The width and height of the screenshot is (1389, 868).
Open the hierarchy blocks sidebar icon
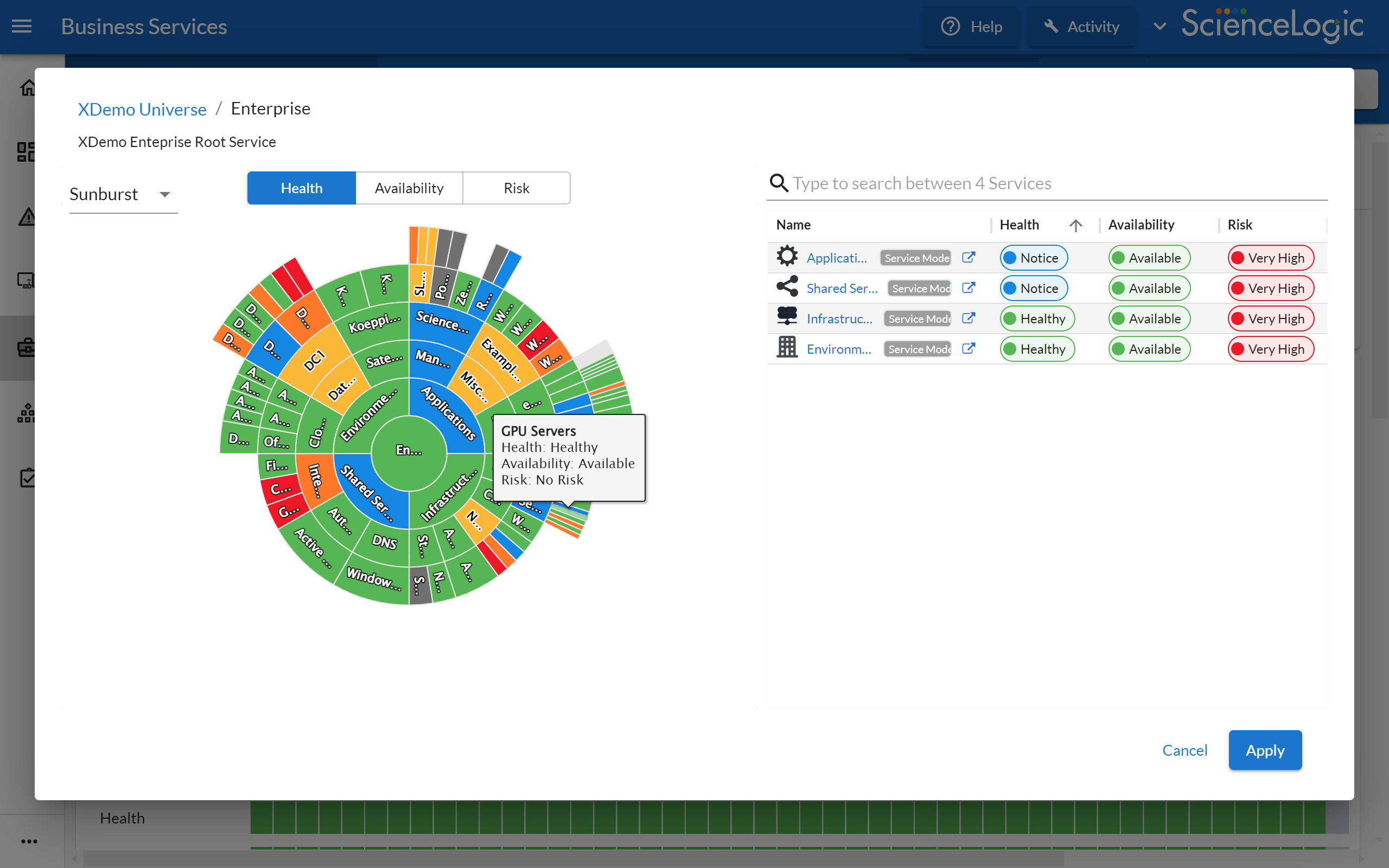[x=26, y=413]
